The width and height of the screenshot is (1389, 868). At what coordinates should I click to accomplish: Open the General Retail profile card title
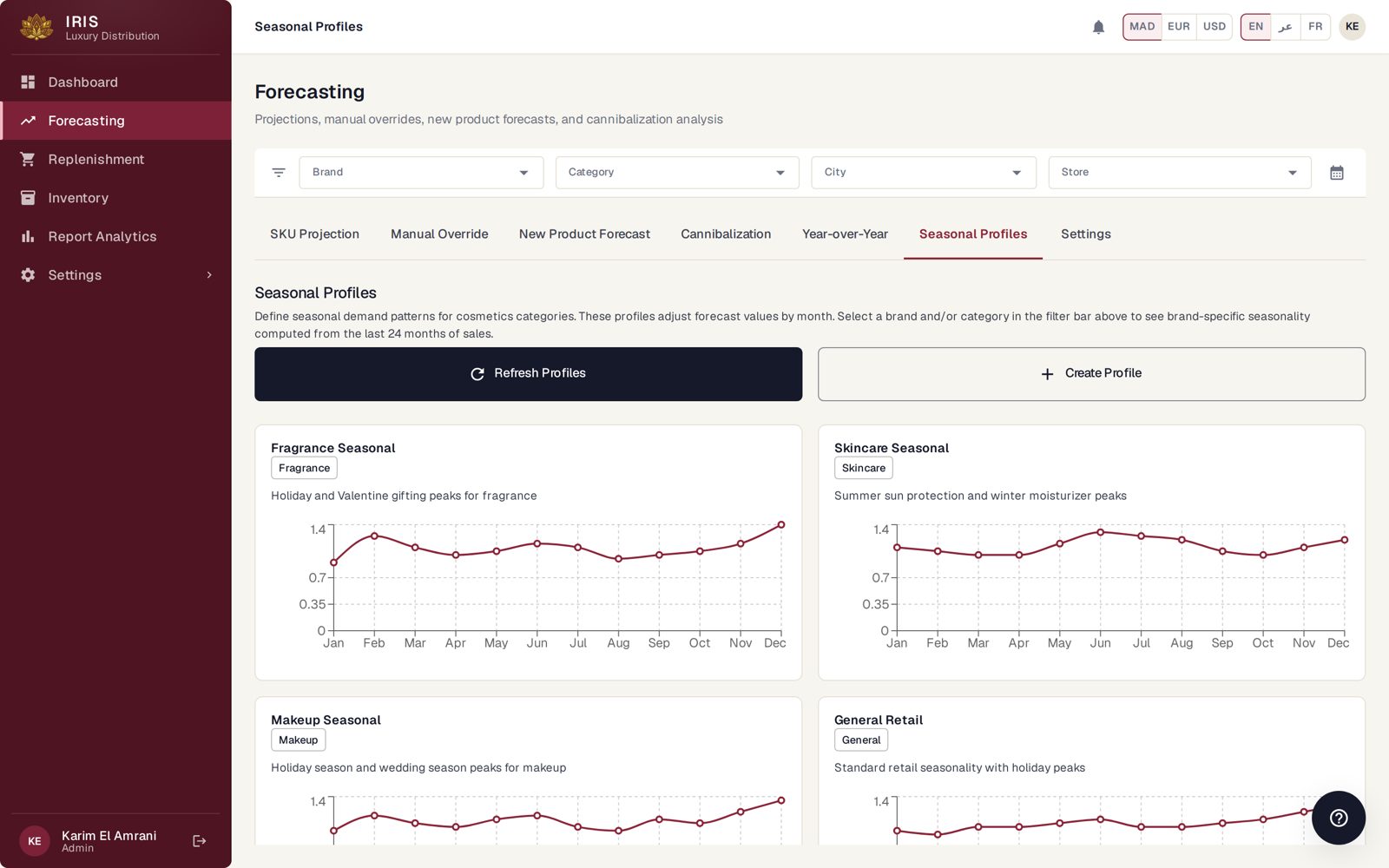878,720
